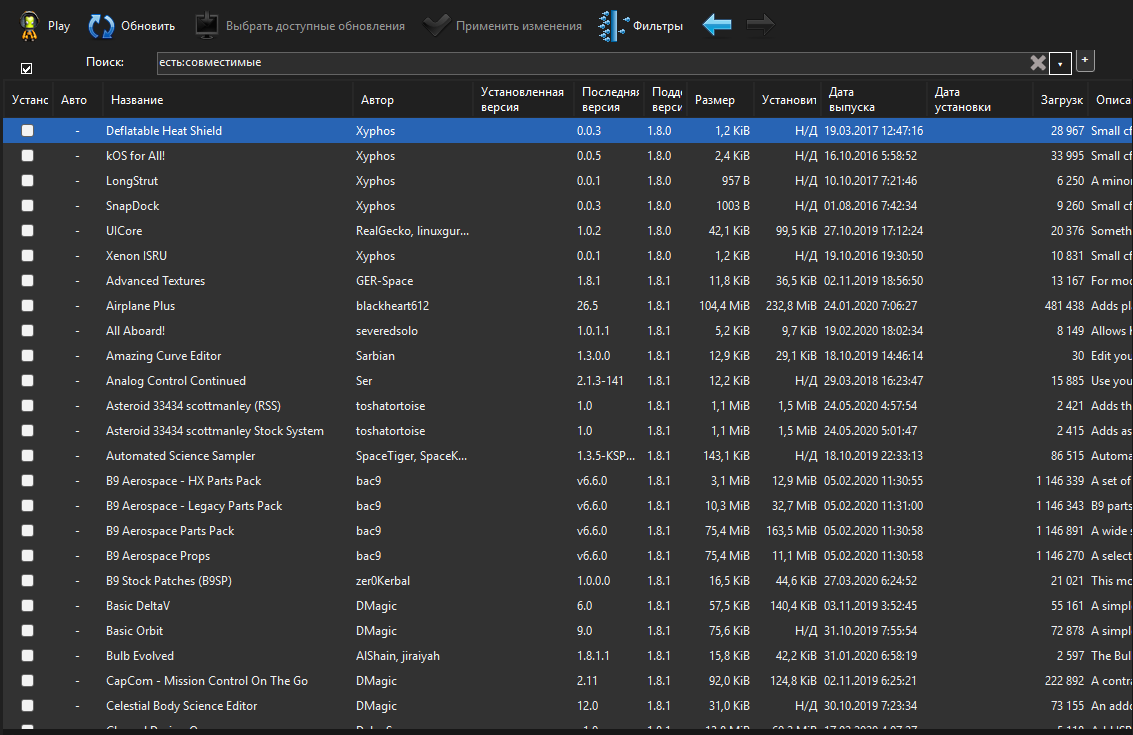Sort by Дата выпуска column header
This screenshot has width=1133, height=735.
(x=874, y=100)
